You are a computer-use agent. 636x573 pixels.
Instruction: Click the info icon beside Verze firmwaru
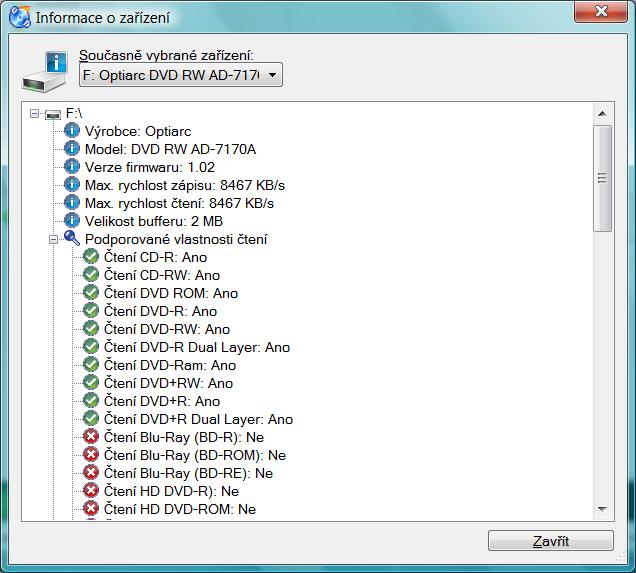72,167
